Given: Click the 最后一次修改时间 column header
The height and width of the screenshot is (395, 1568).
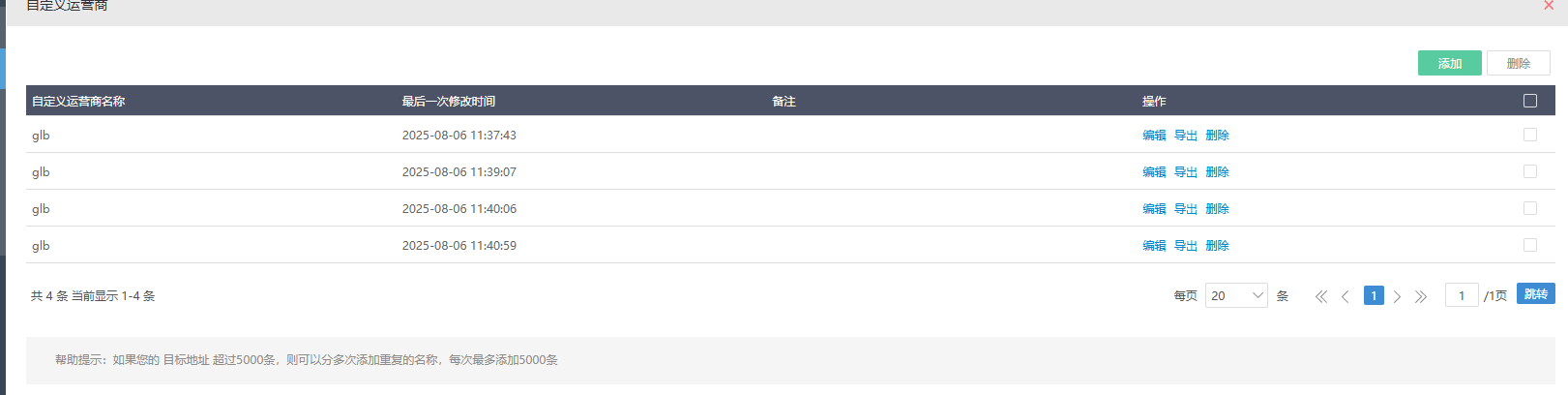Looking at the screenshot, I should point(449,101).
